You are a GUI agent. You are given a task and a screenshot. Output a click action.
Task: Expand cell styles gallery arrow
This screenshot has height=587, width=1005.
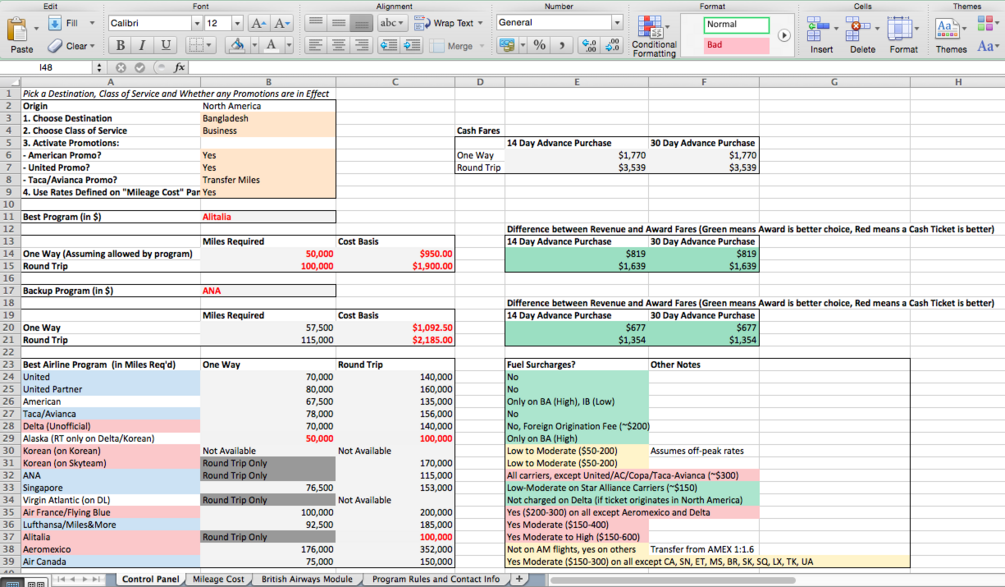coord(784,35)
